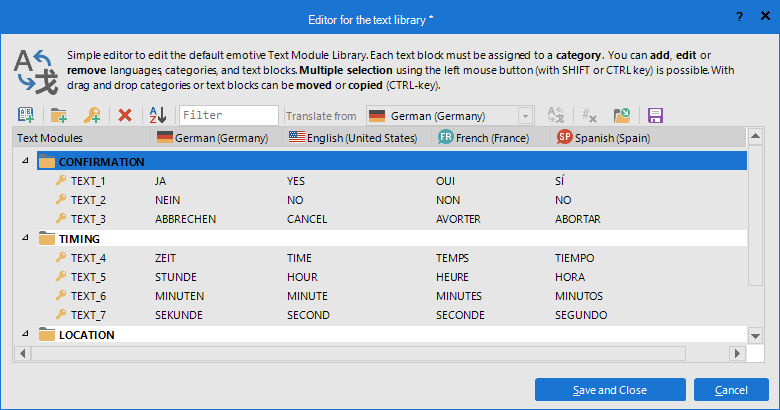This screenshot has width=780, height=410.
Task: Click the German cell NEIN
Action: (168, 200)
